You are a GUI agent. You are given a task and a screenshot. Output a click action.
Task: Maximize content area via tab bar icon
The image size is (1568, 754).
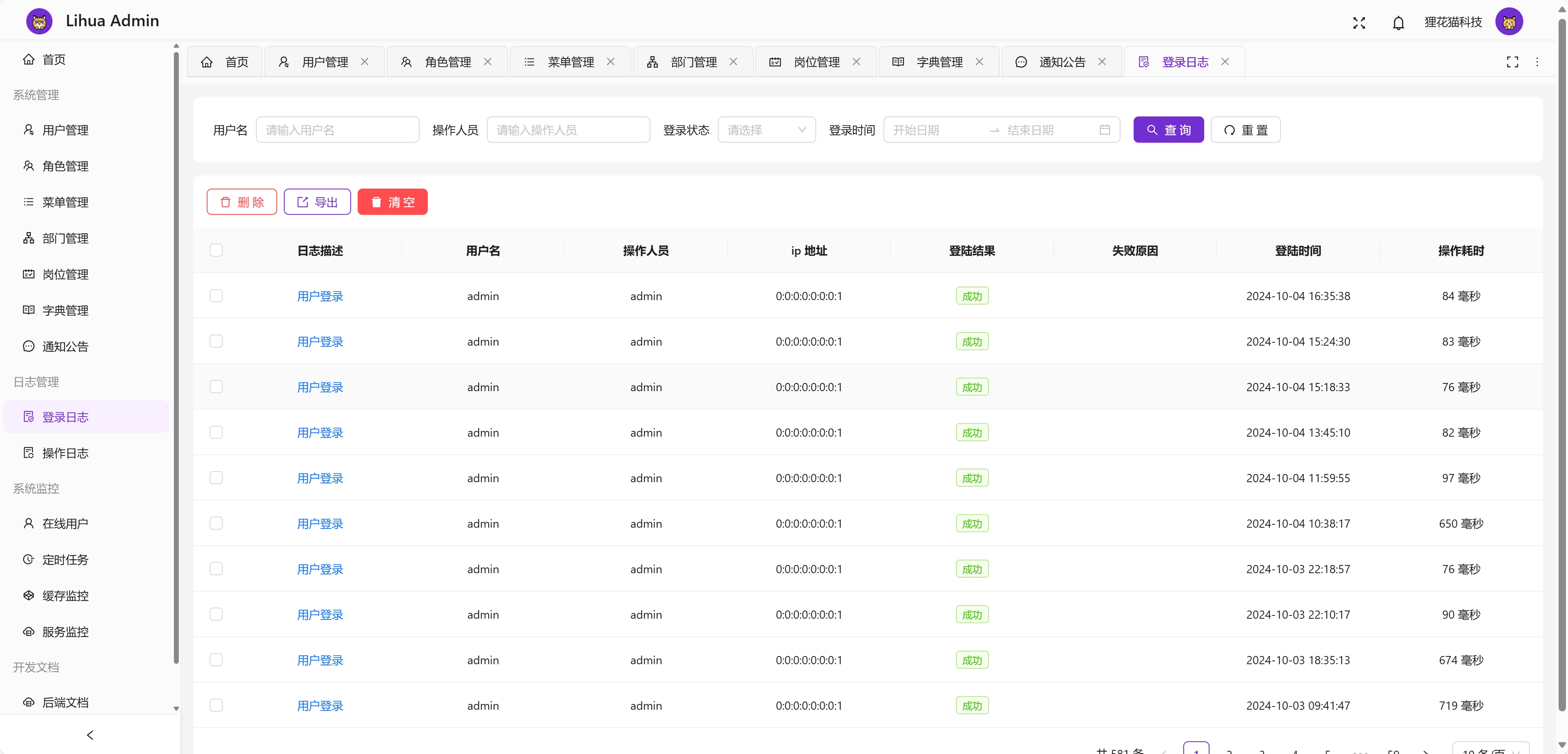coord(1513,62)
